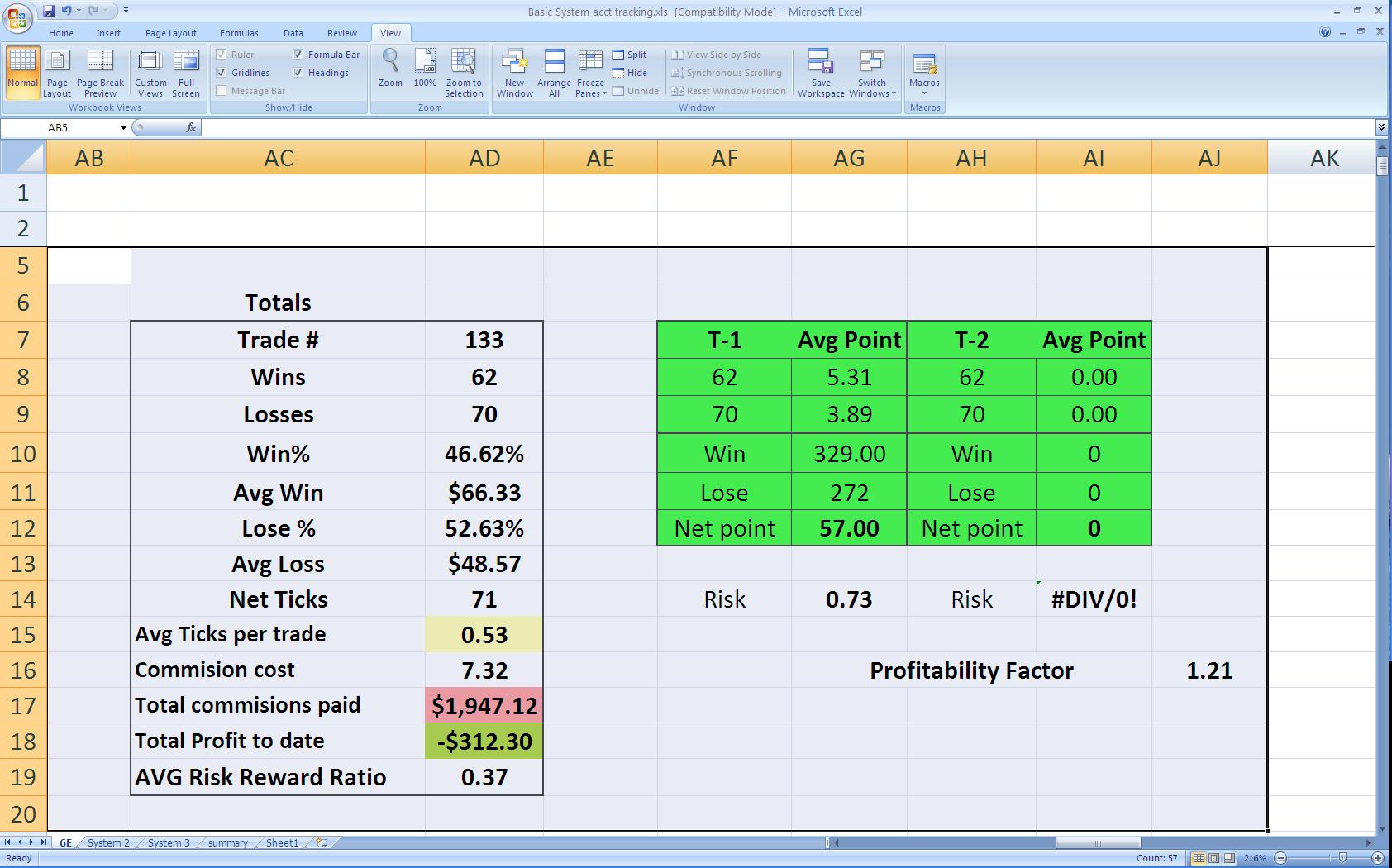
Task: Click the horizontal scrollbar thumb
Action: (1098, 843)
